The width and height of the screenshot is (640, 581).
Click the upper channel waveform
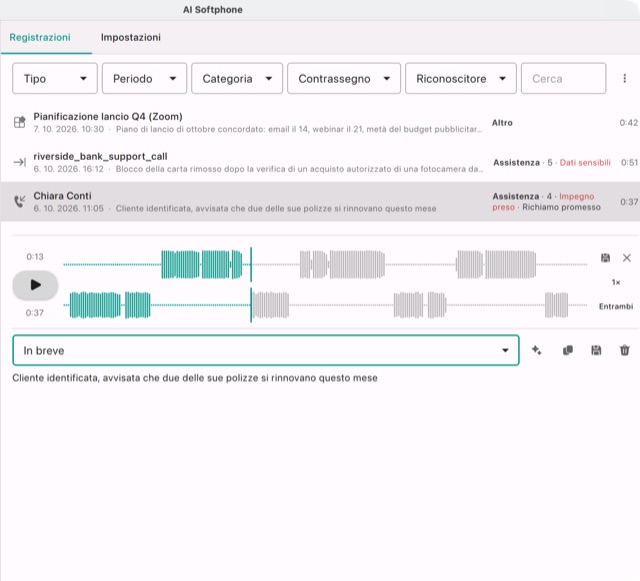click(x=325, y=265)
